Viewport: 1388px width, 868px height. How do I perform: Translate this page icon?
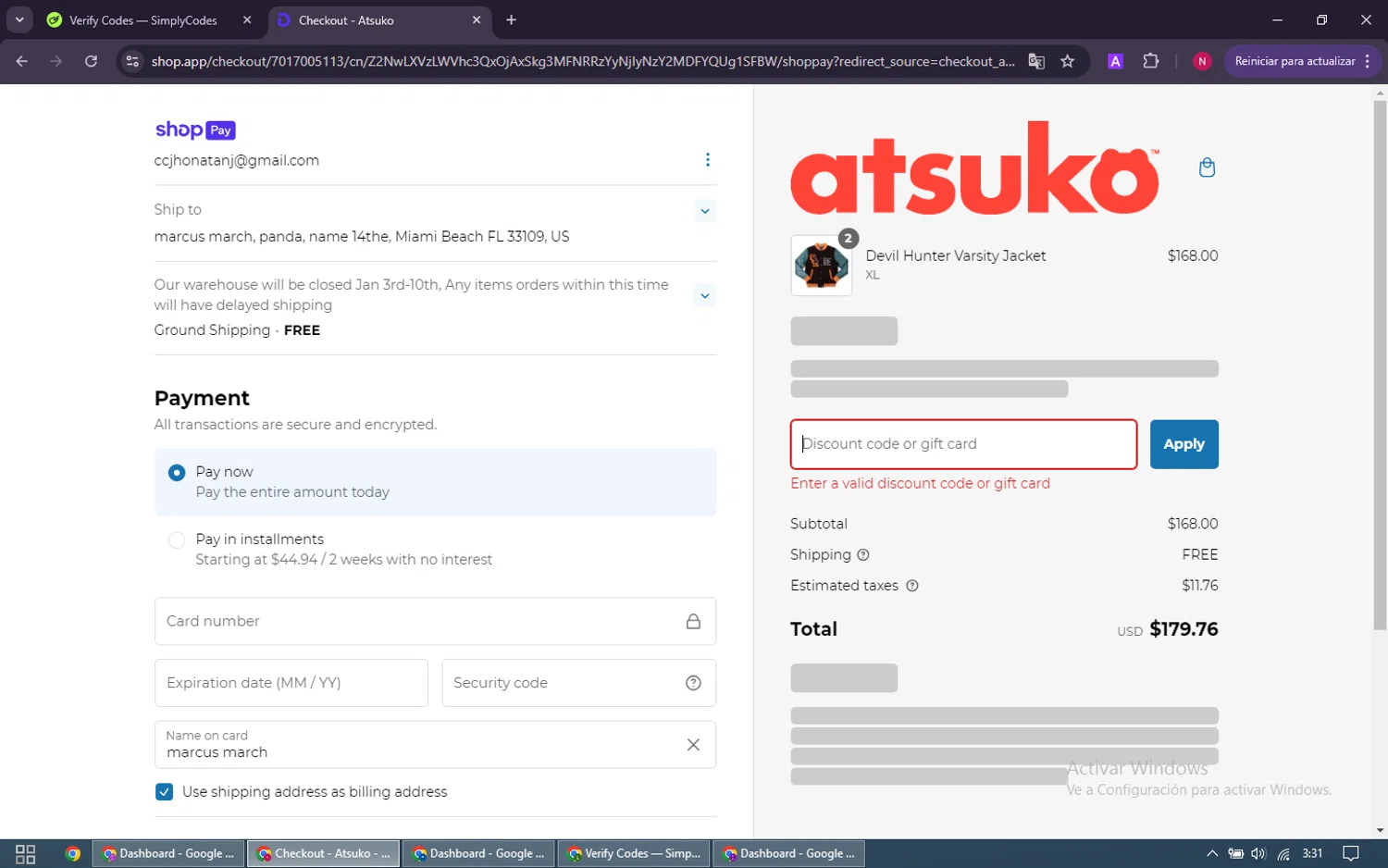(1036, 61)
